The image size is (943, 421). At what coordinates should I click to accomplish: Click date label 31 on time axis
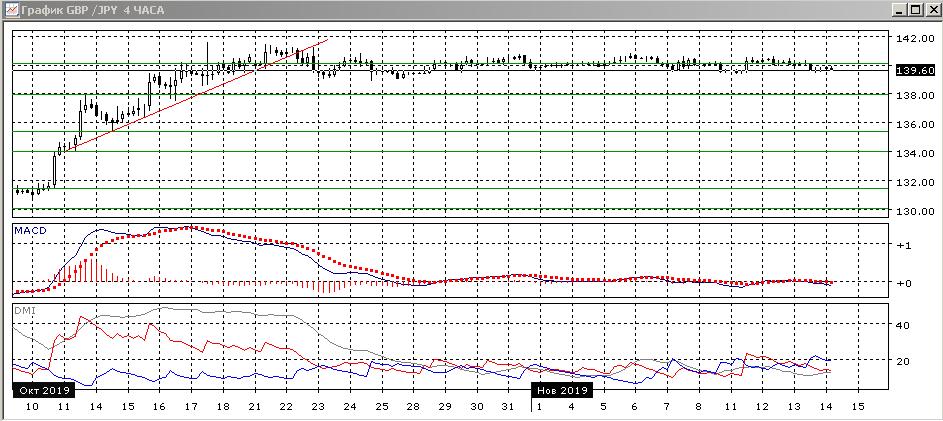point(509,407)
